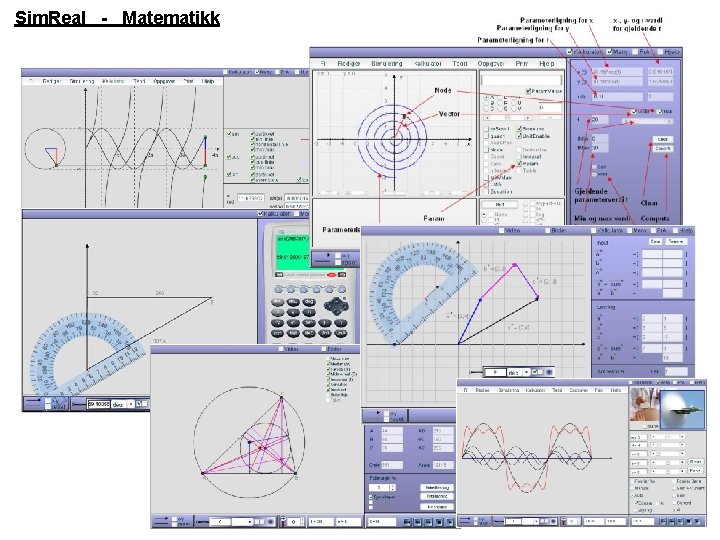Image resolution: width=720 pixels, height=540 pixels.
Task: Click the green calculator display
Action: point(292,252)
